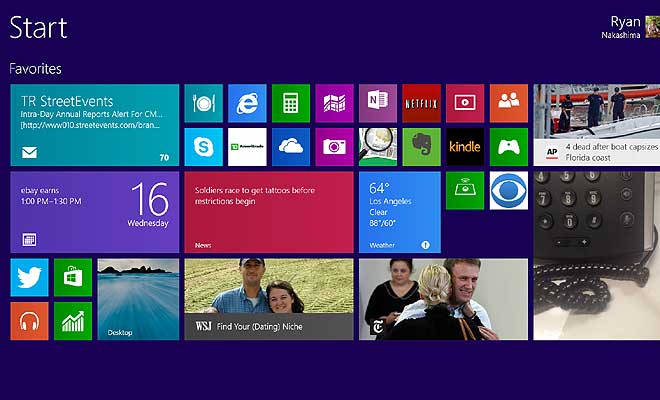Launch Skype from the Start screen

coord(204,147)
